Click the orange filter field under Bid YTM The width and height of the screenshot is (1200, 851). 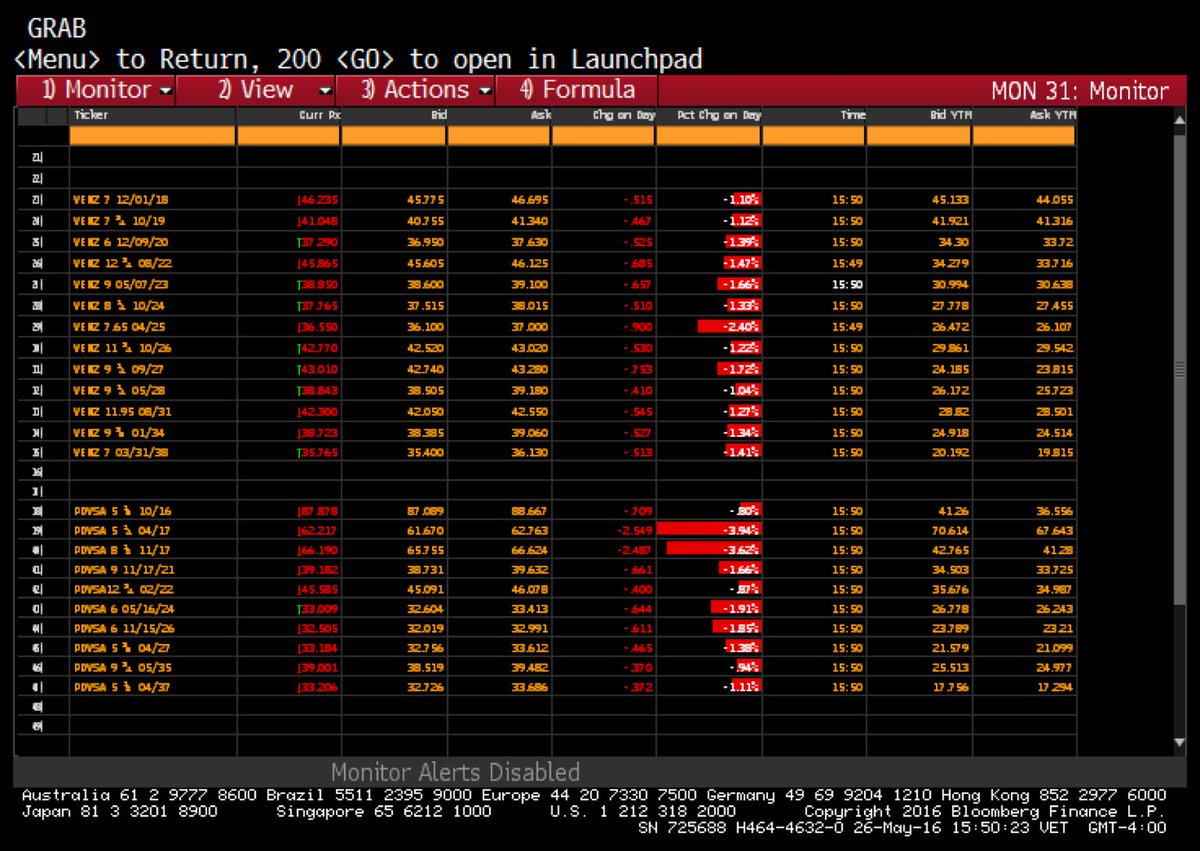point(919,136)
